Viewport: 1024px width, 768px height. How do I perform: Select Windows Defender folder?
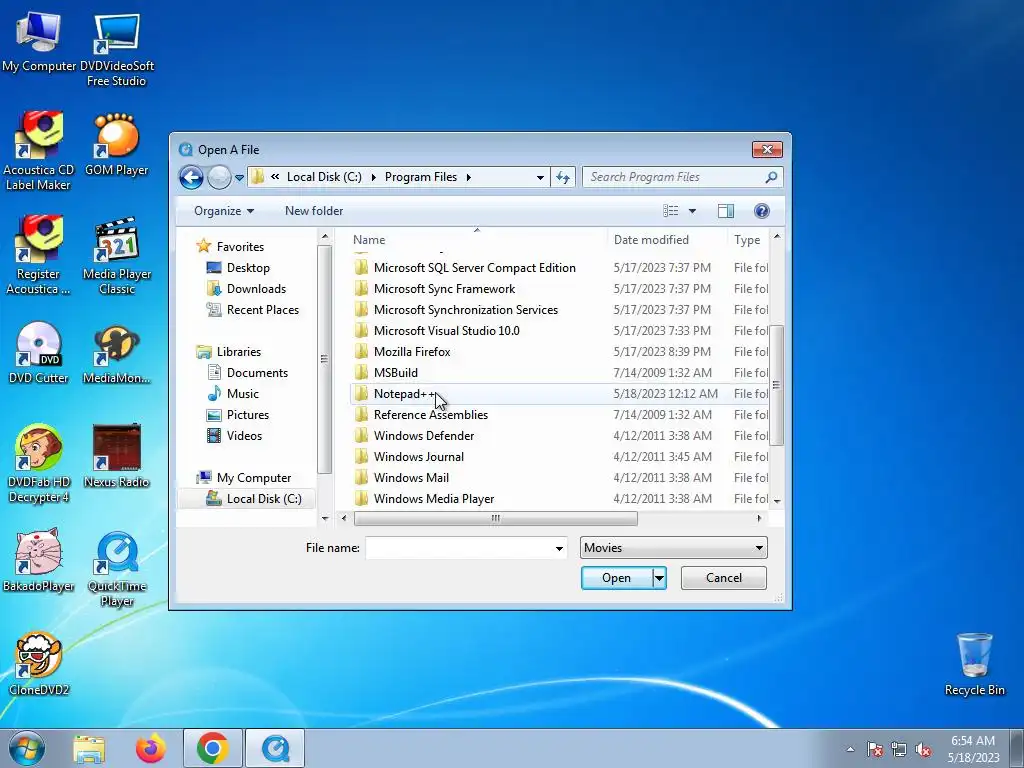point(423,436)
